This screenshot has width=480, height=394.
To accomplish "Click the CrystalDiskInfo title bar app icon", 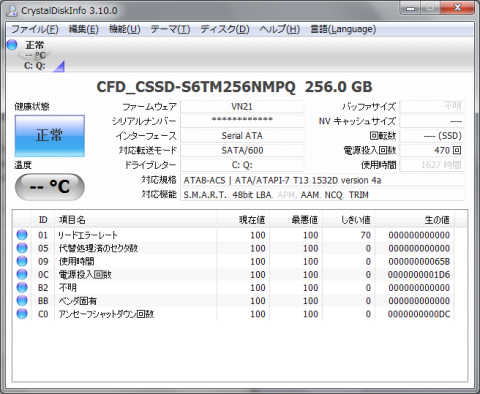I will (x=12, y=10).
